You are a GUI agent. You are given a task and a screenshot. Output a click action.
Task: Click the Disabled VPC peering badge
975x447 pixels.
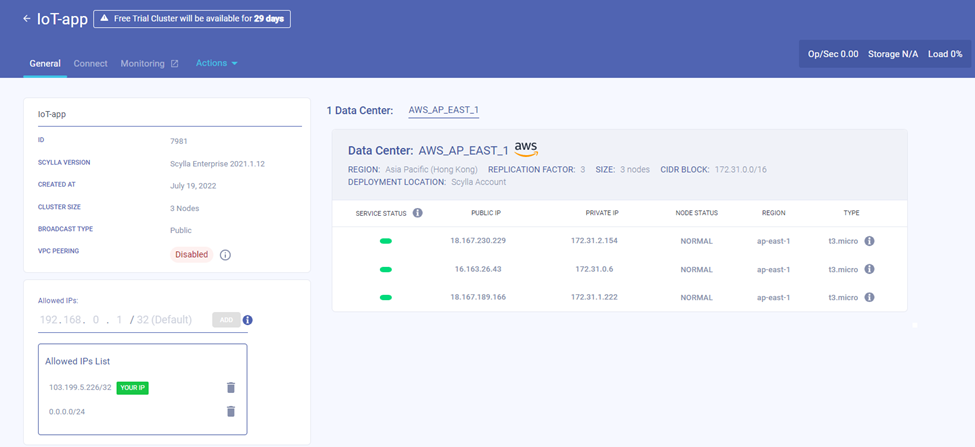pyautogui.click(x=192, y=254)
